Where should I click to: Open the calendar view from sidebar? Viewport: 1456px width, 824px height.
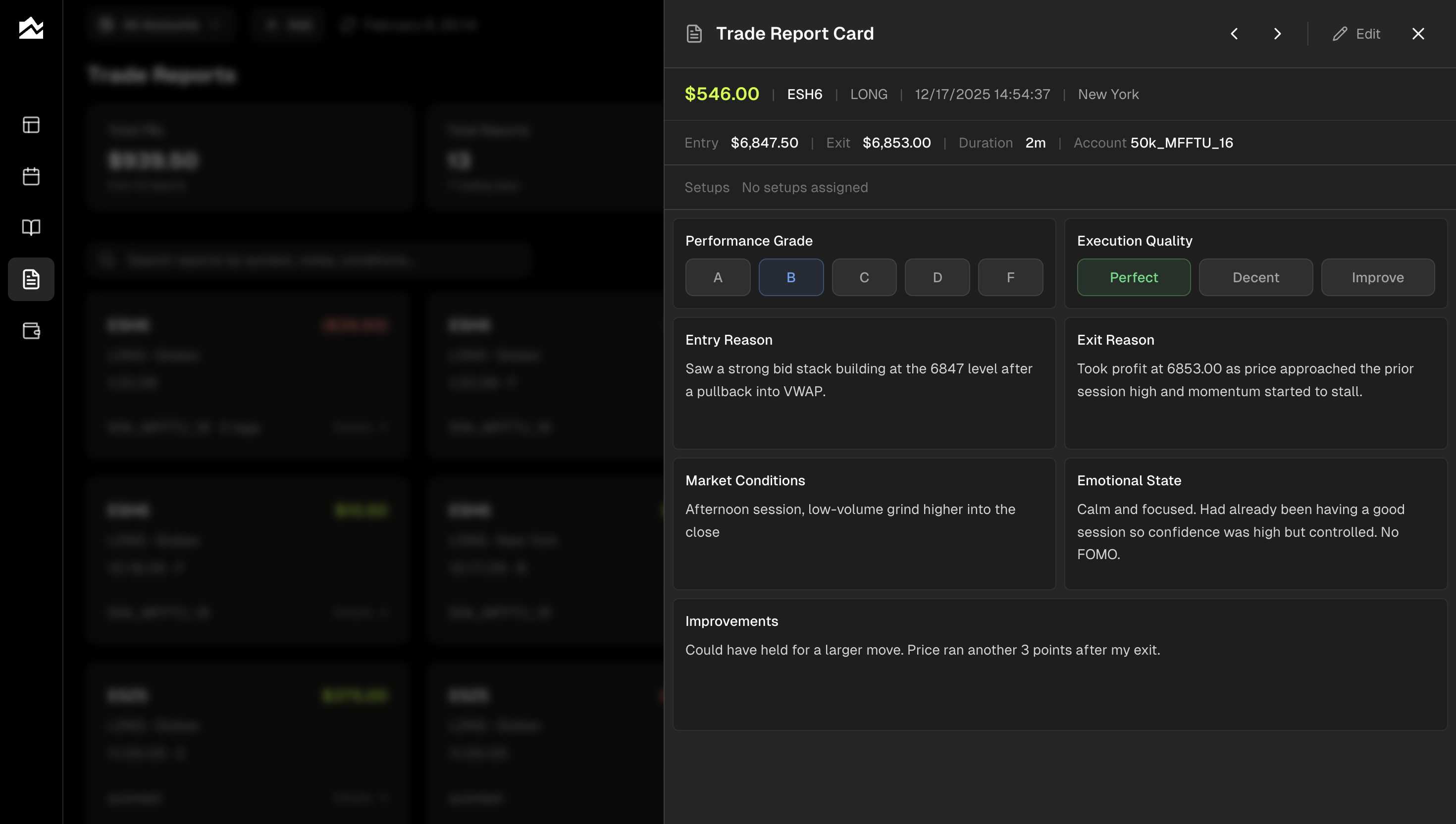31,176
